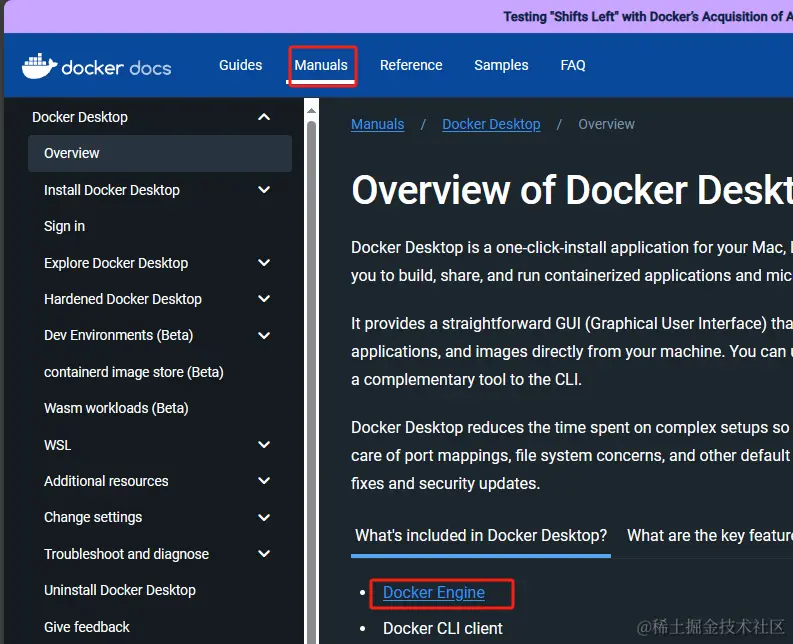Expand Dev Environments (Beta) chevron
The width and height of the screenshot is (793, 644).
pyautogui.click(x=264, y=335)
